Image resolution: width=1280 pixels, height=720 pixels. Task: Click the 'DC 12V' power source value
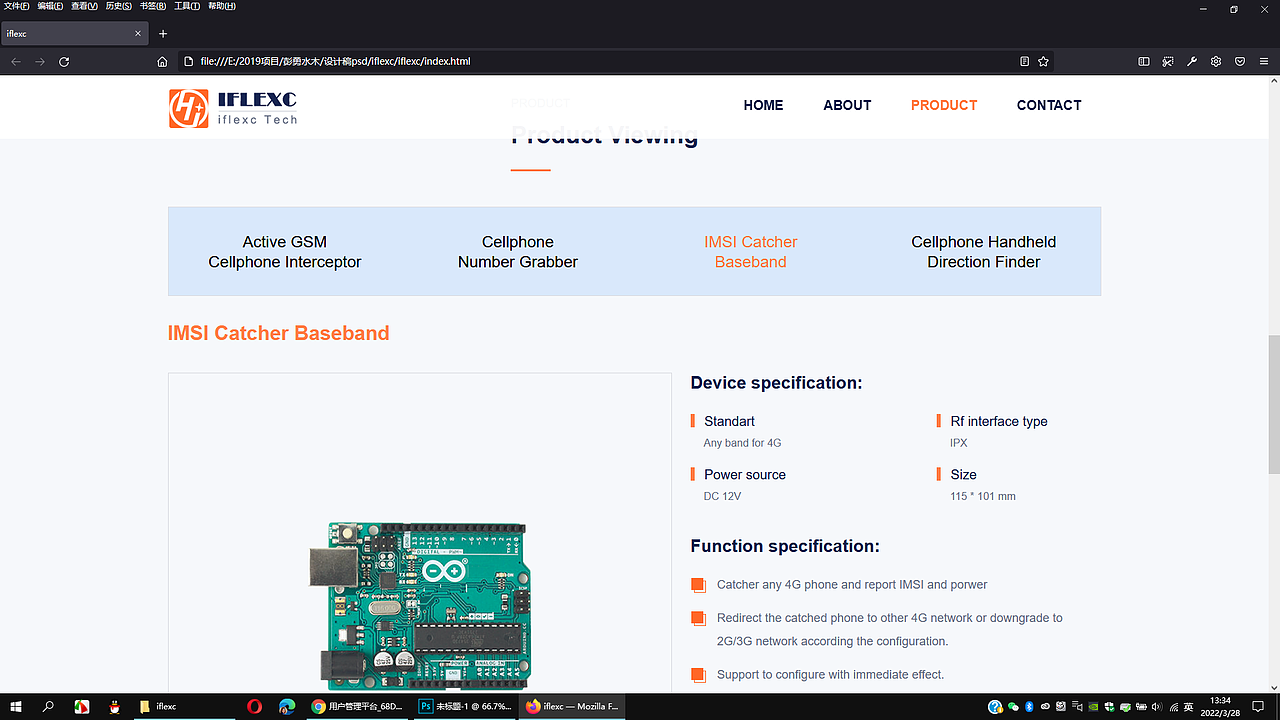[722, 496]
